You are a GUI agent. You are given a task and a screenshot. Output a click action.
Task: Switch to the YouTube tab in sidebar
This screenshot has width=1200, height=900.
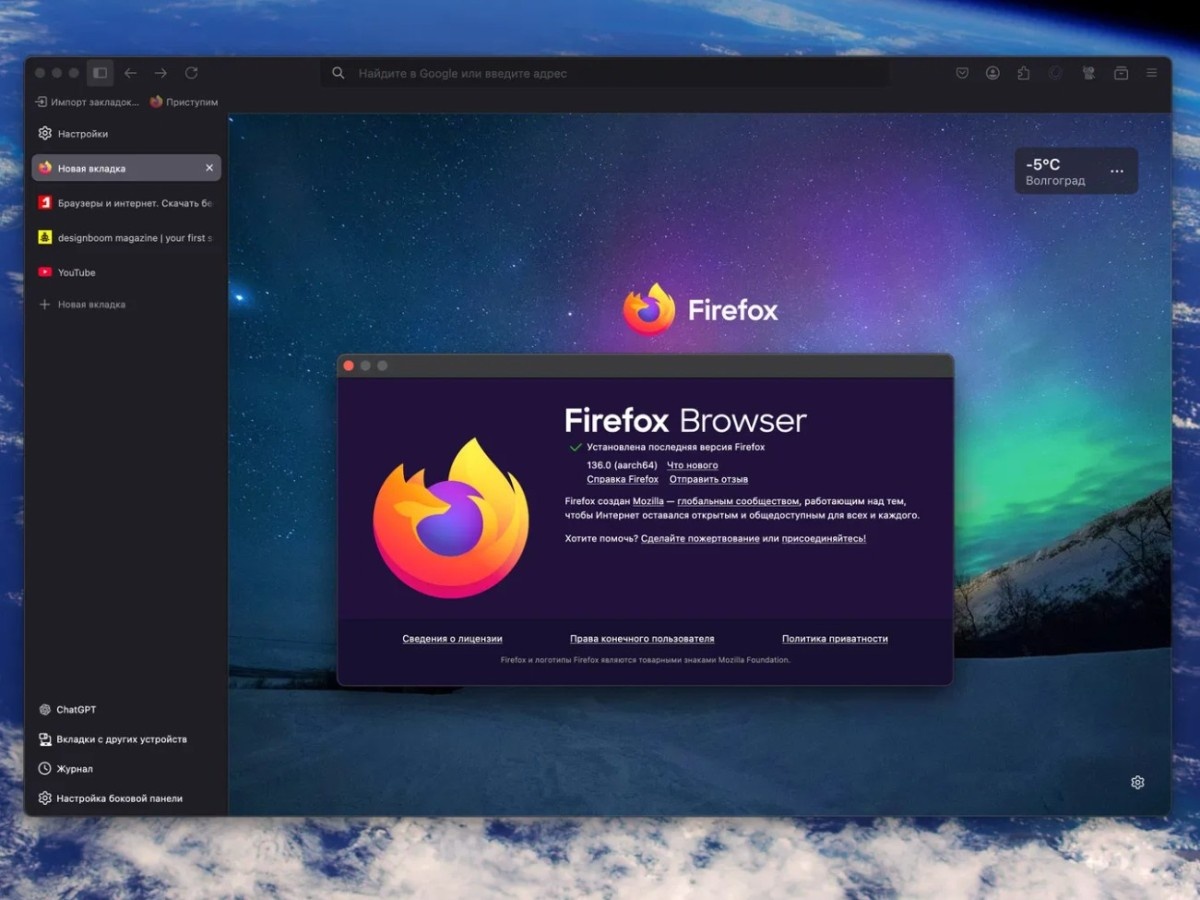point(75,272)
